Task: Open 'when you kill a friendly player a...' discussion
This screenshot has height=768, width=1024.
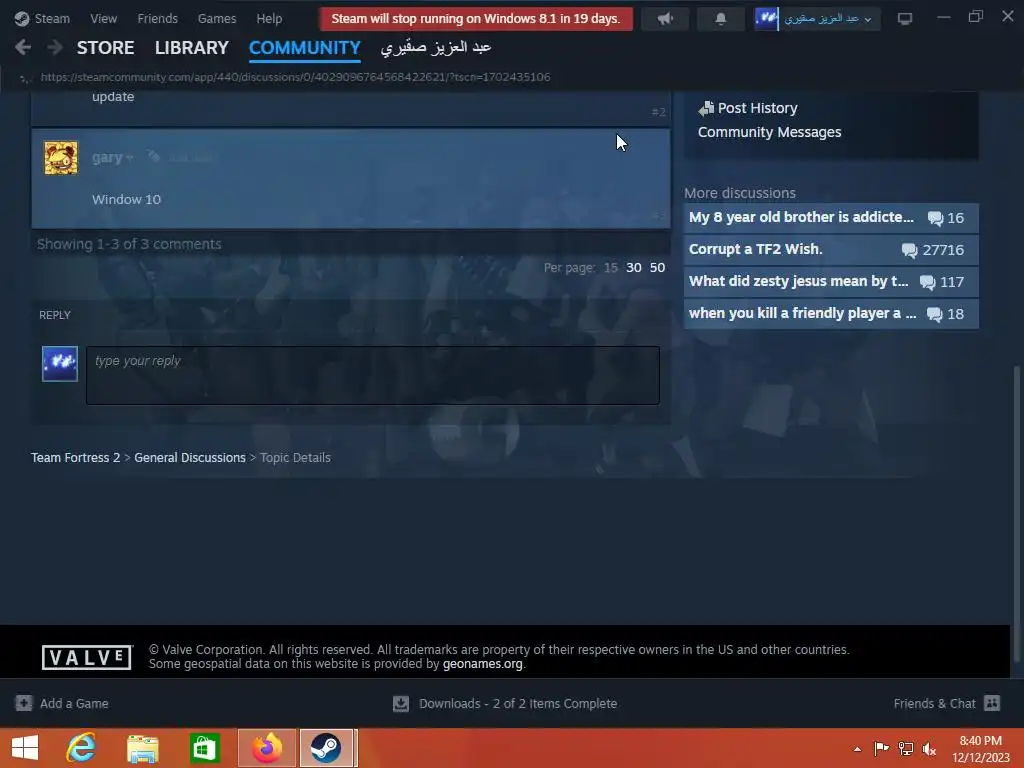Action: pos(802,313)
